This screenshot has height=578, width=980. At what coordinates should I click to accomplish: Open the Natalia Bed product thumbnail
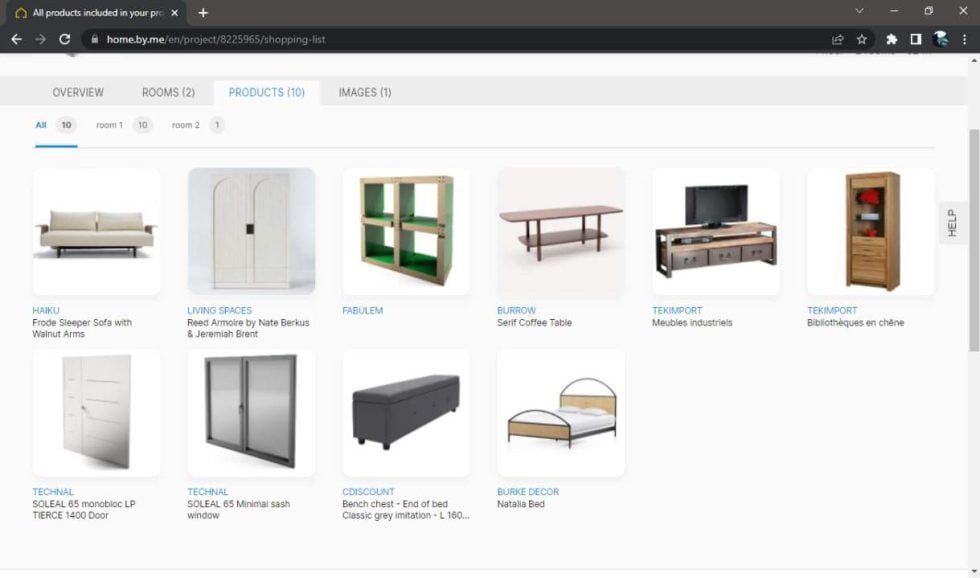560,411
